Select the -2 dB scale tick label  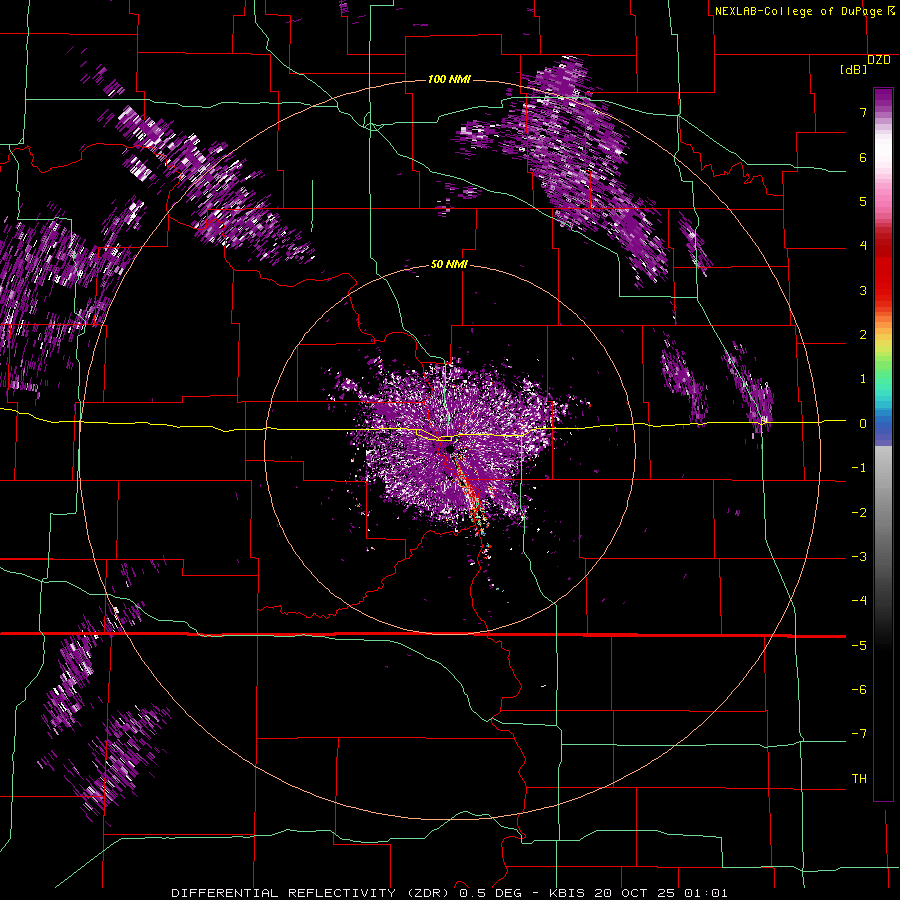coord(859,513)
